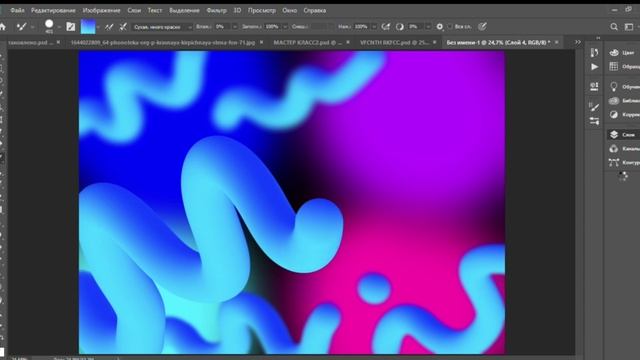640x360 pixels.
Task: Open the Сухая, много краски preset combo
Action: pos(162,27)
